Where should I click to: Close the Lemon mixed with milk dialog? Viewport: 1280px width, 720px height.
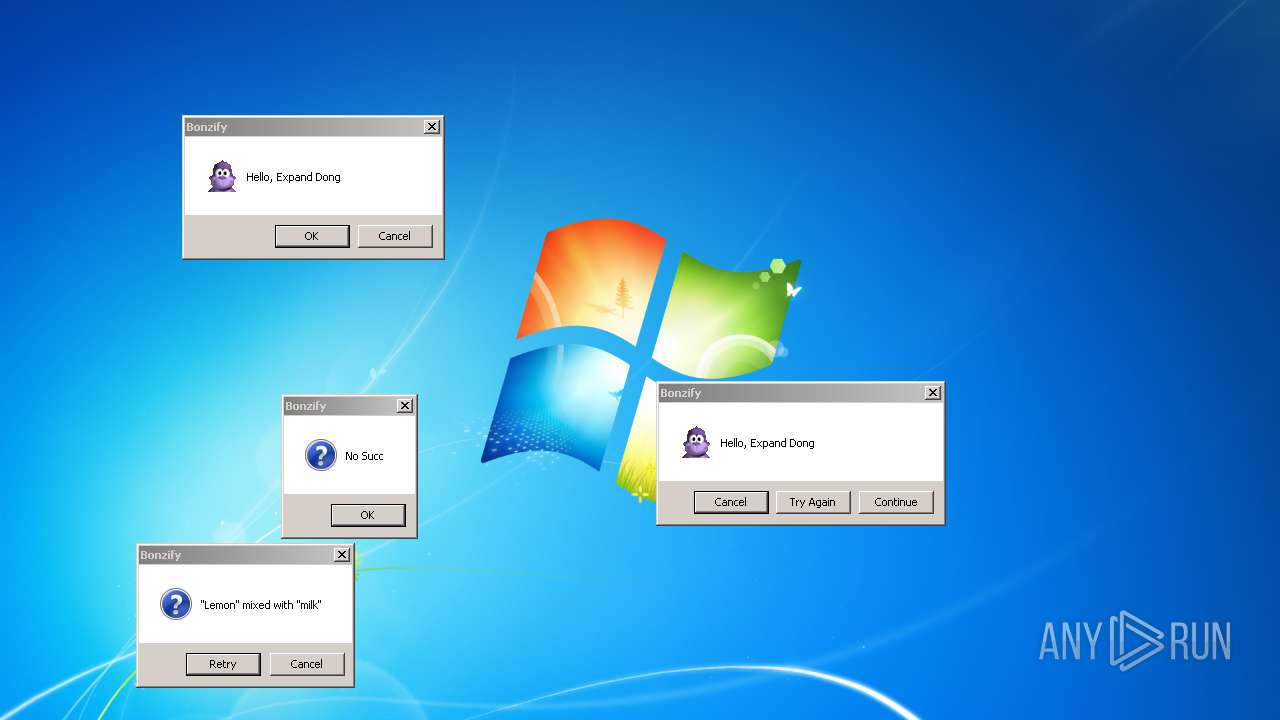pyautogui.click(x=342, y=555)
